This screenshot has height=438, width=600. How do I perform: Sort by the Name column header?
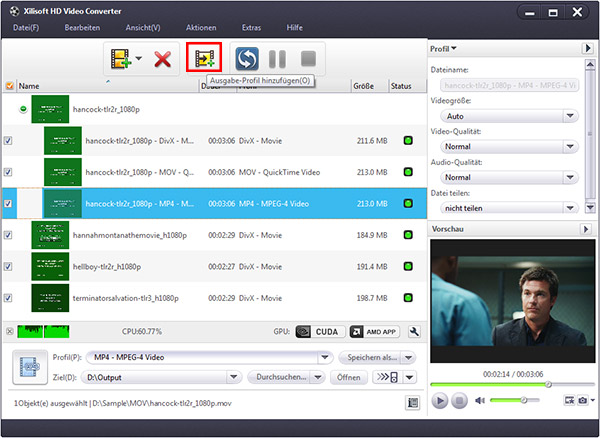(x=107, y=86)
